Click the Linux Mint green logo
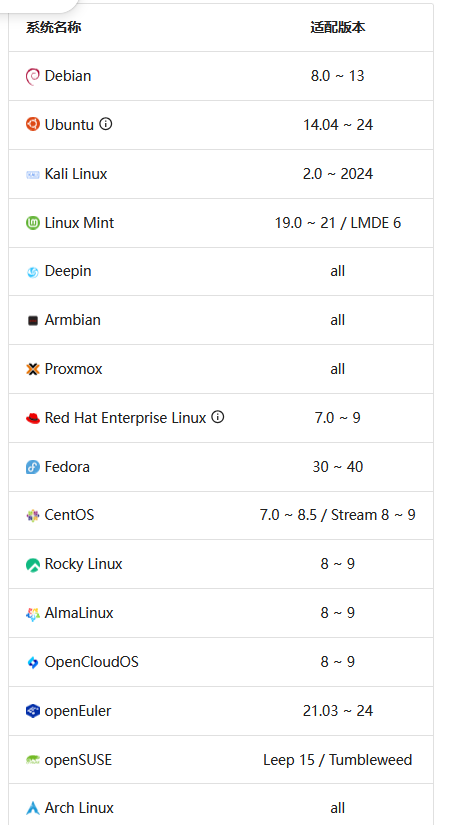The height and width of the screenshot is (825, 458). (33, 223)
